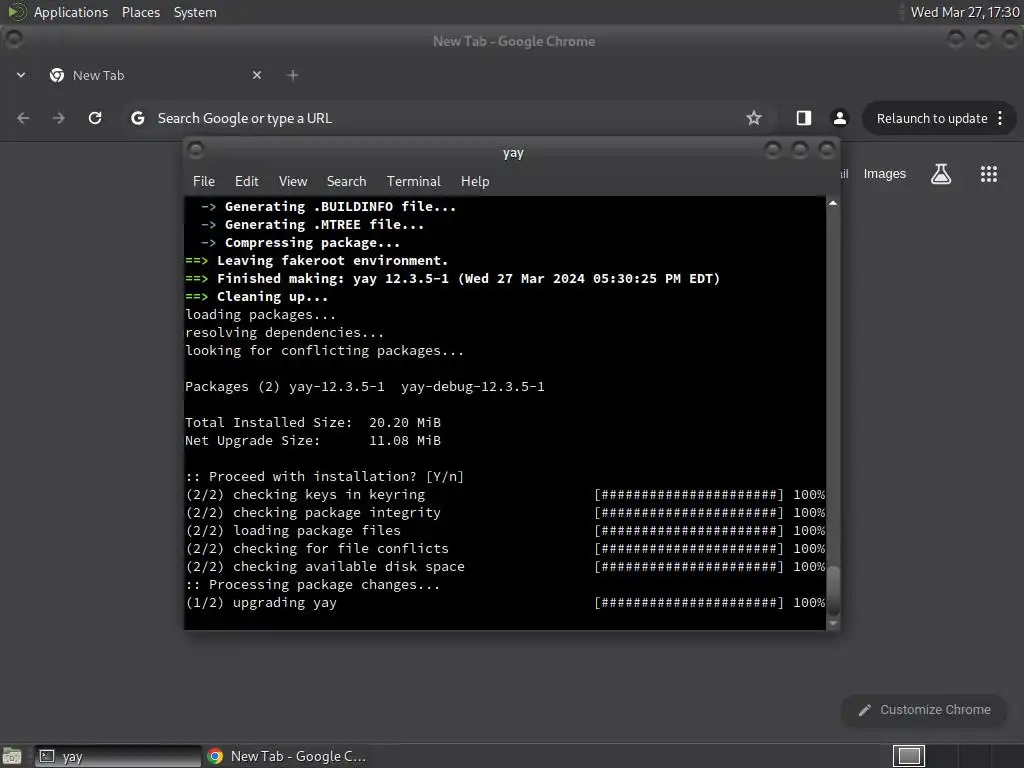Click the distro logo beside Applications
Image resolution: width=1024 pixels, height=768 pixels.
pos(16,12)
